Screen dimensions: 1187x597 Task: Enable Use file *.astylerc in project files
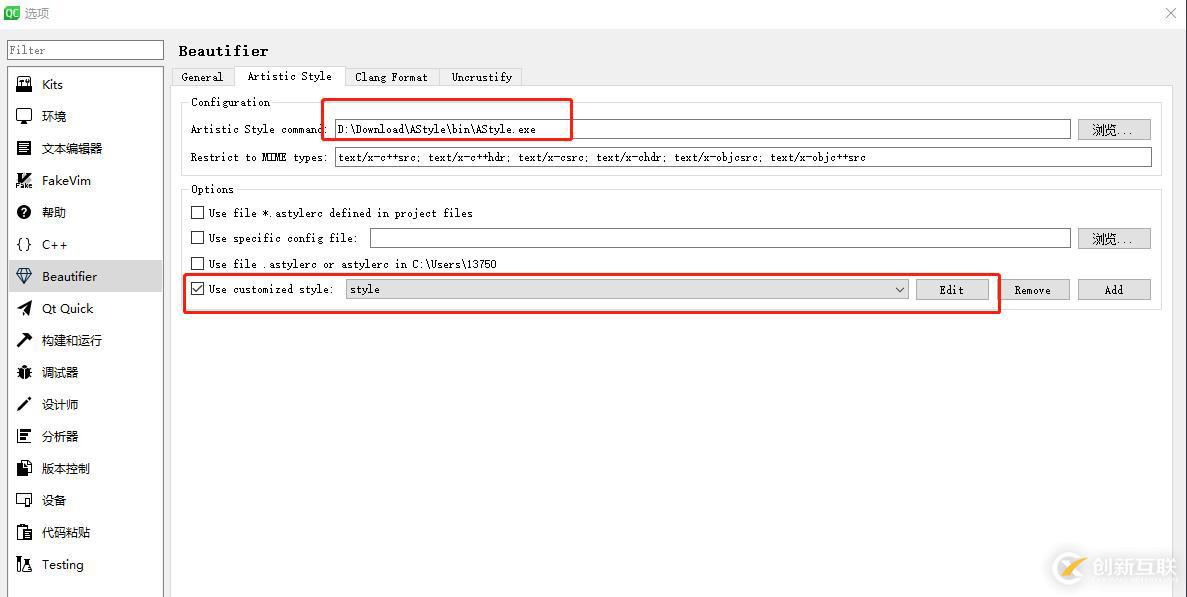[198, 213]
